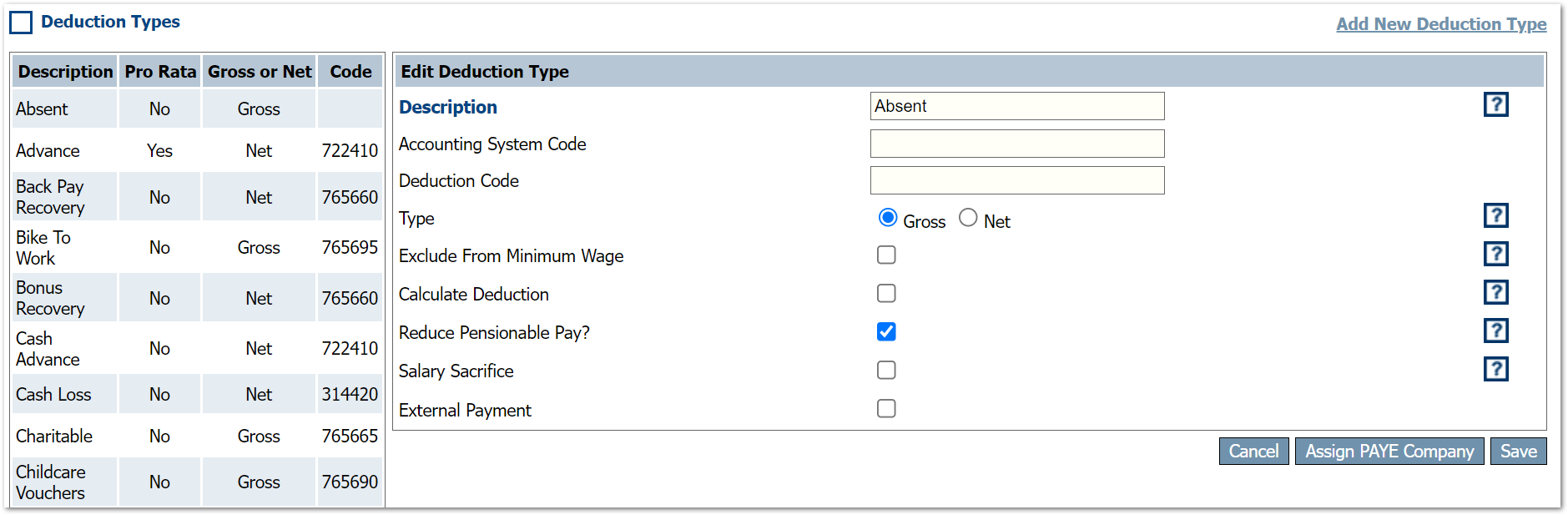Open help icon for Type row
This screenshot has width=1568, height=515.
1495,215
